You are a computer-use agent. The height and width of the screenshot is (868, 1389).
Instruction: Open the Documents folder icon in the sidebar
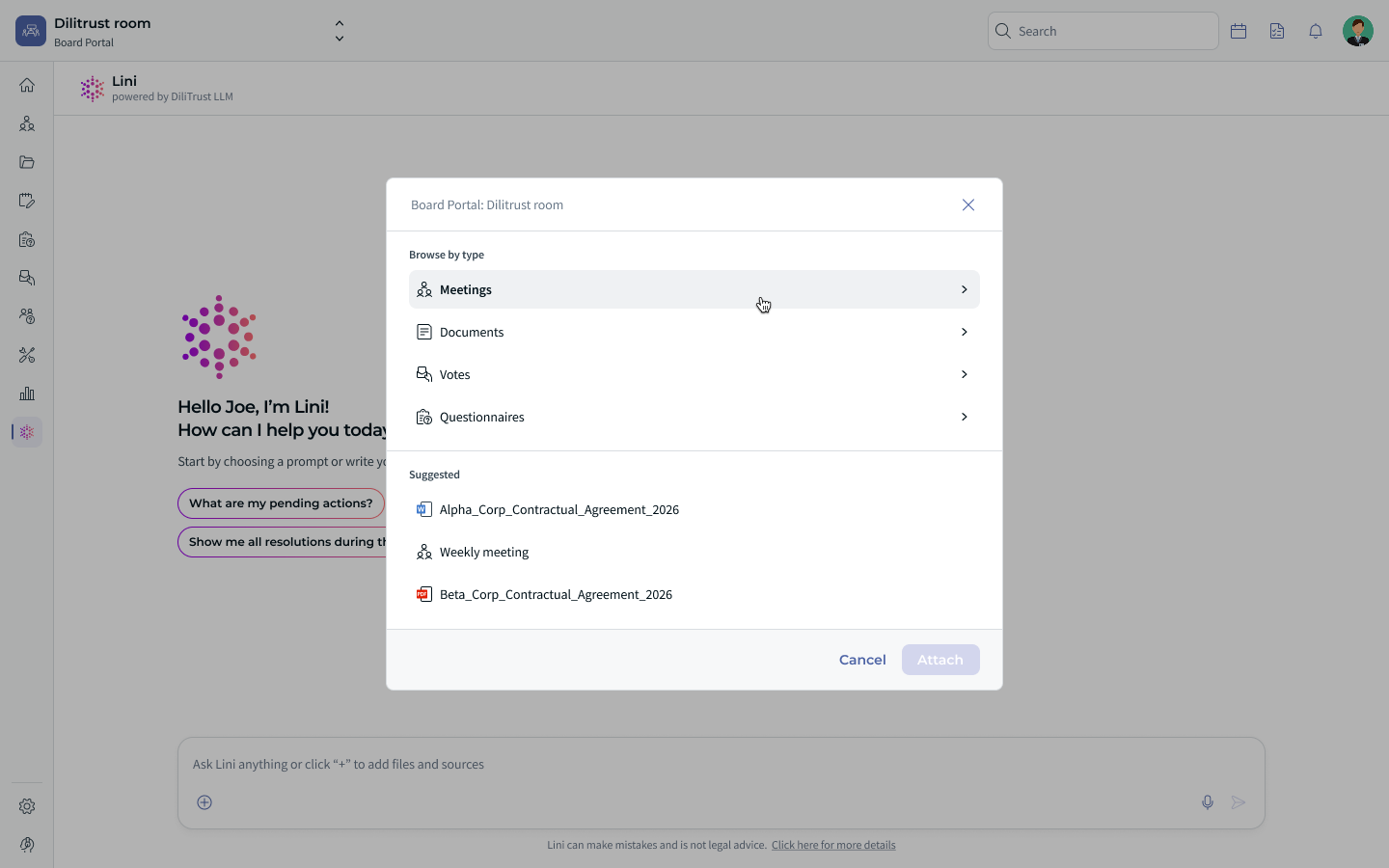[x=27, y=162]
